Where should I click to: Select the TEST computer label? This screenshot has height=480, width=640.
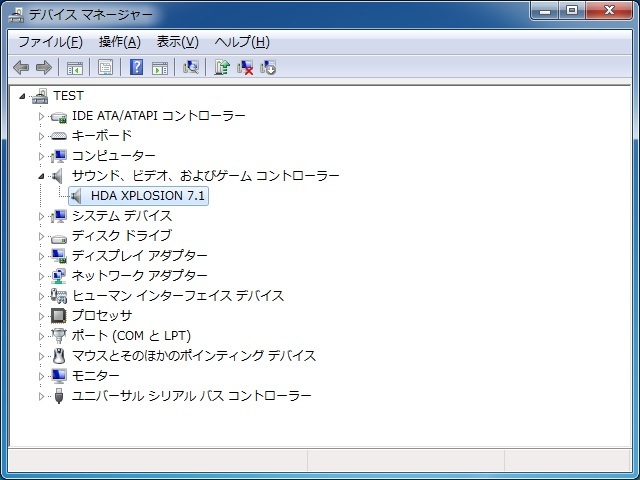pyautogui.click(x=69, y=96)
